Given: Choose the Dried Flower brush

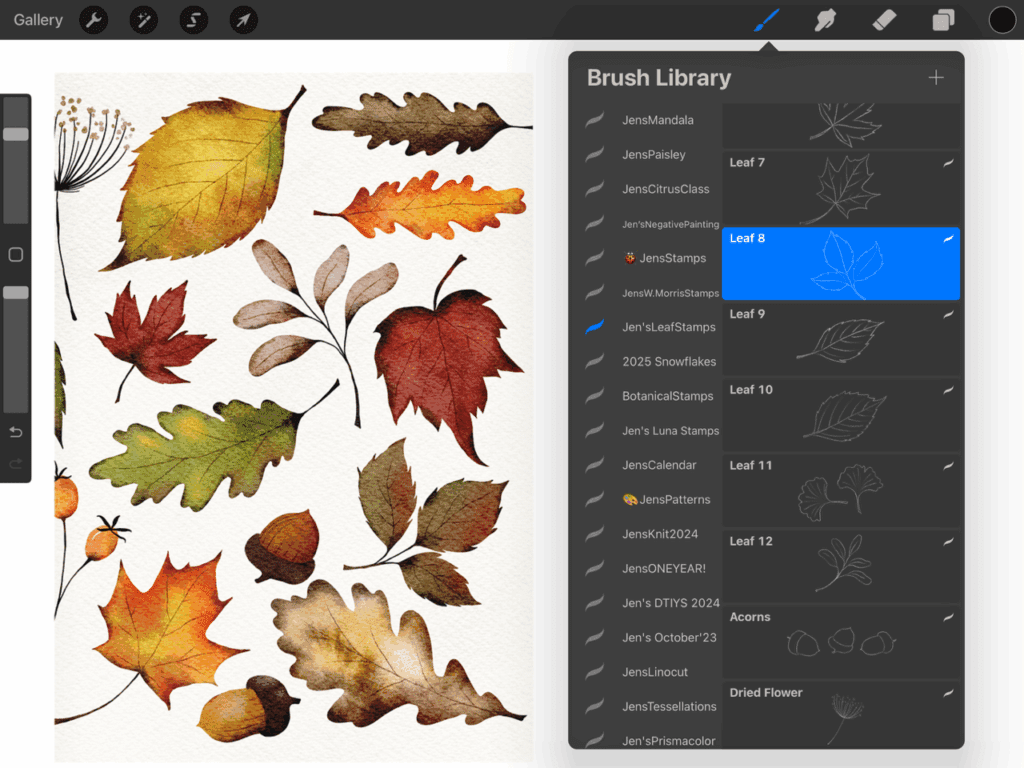Looking at the screenshot, I should [x=840, y=716].
